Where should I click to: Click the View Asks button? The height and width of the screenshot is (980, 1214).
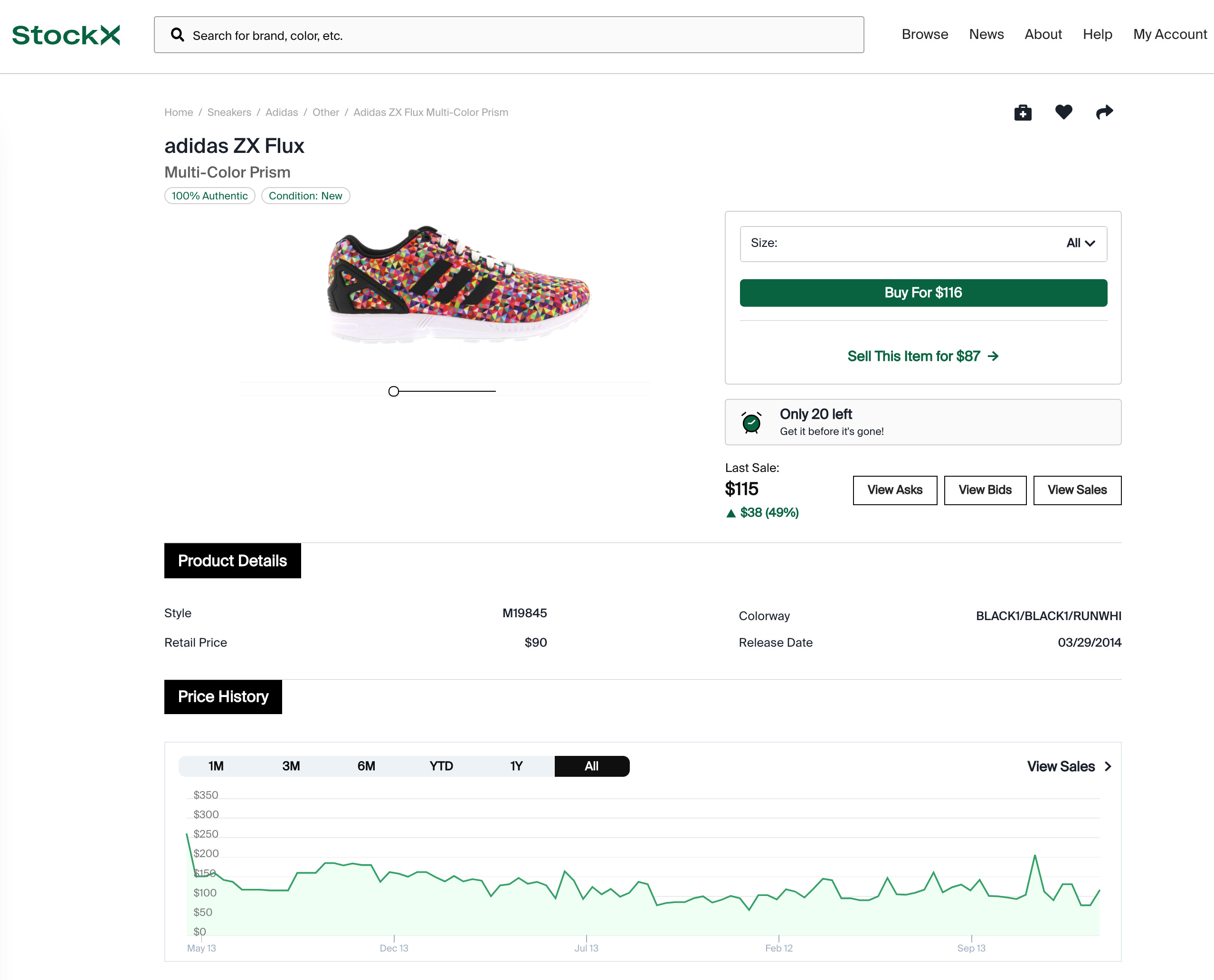pyautogui.click(x=894, y=490)
